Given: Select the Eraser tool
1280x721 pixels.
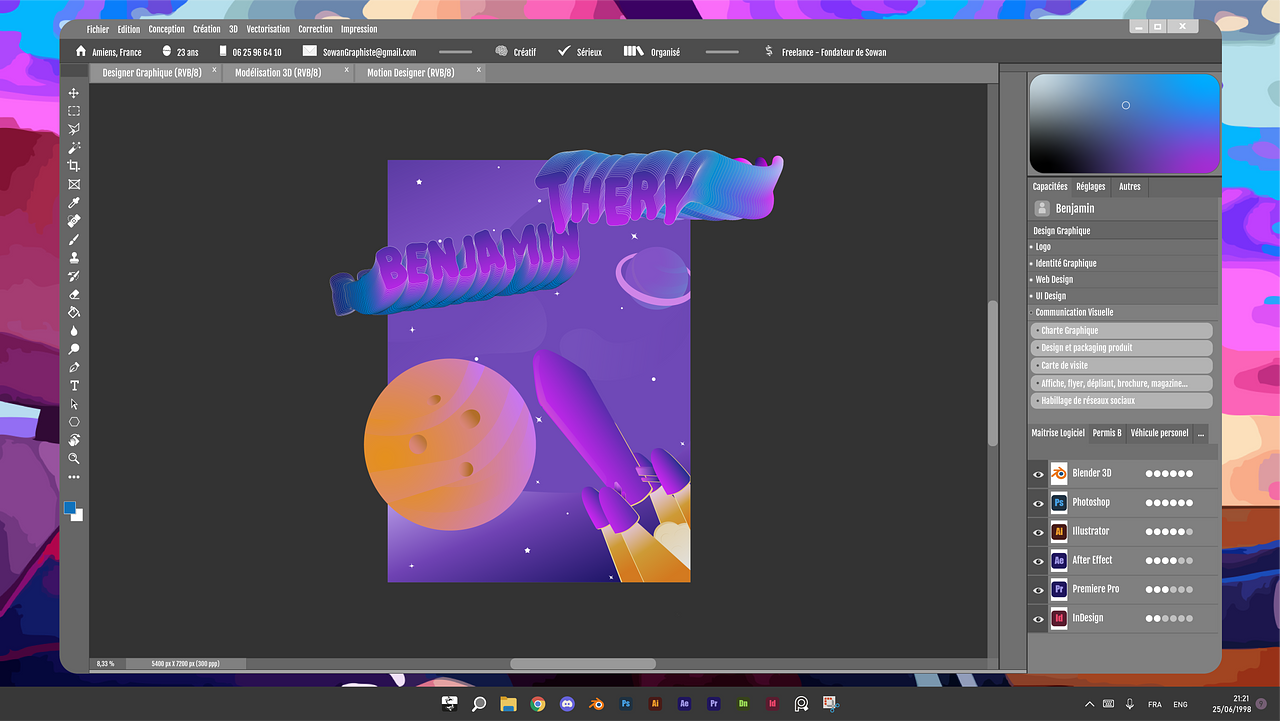Looking at the screenshot, I should [74, 294].
